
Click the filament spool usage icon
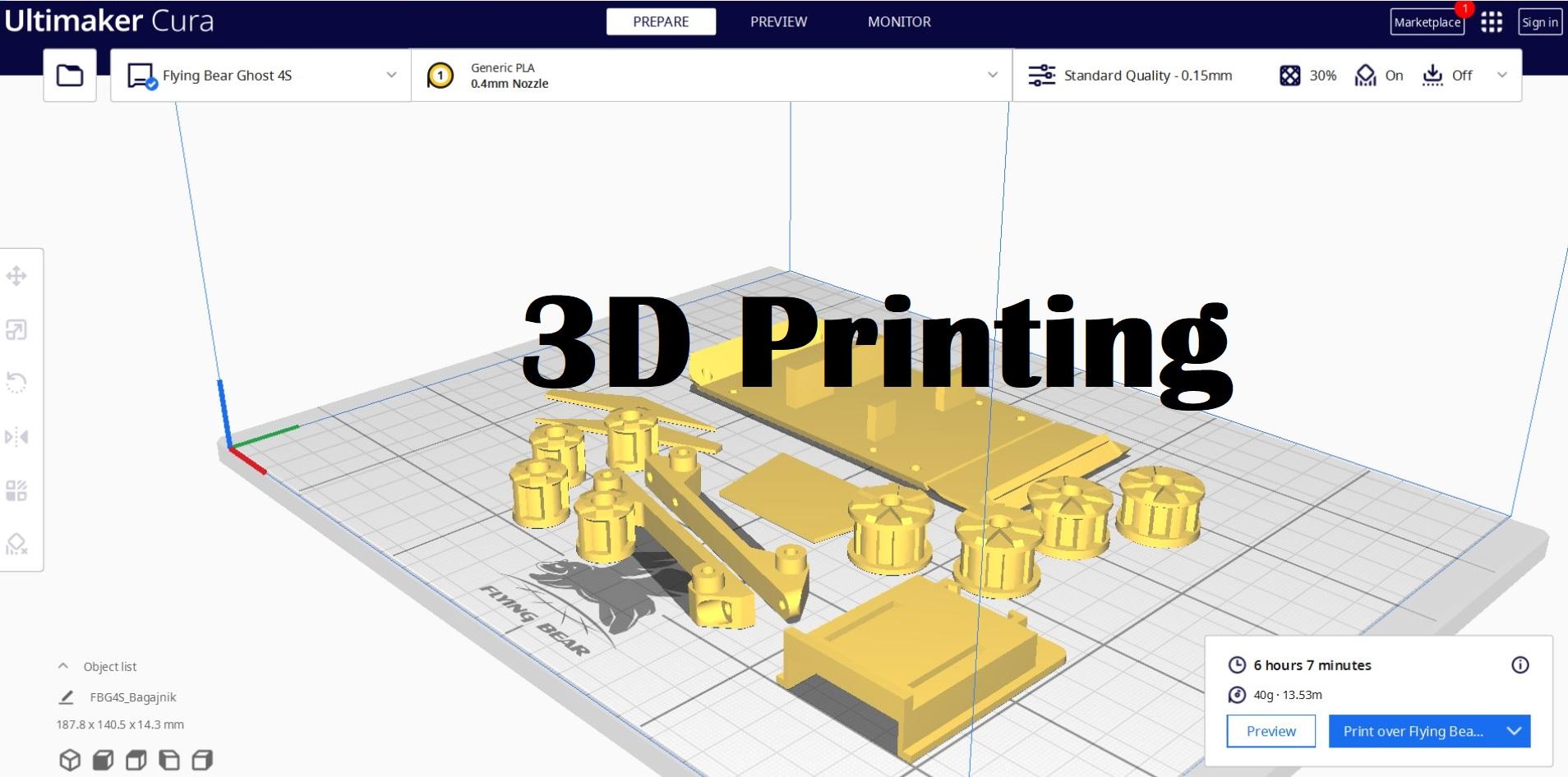(x=1237, y=695)
